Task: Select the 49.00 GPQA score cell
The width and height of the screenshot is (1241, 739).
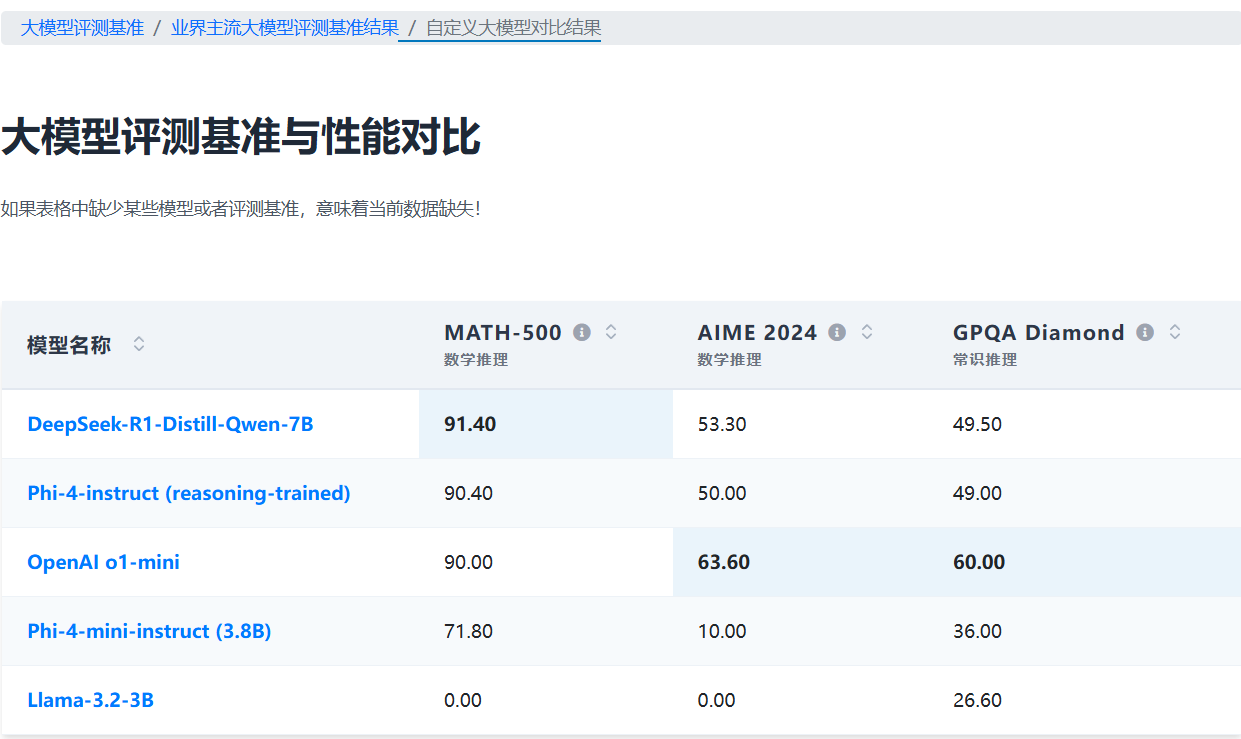Action: [x=1084, y=493]
